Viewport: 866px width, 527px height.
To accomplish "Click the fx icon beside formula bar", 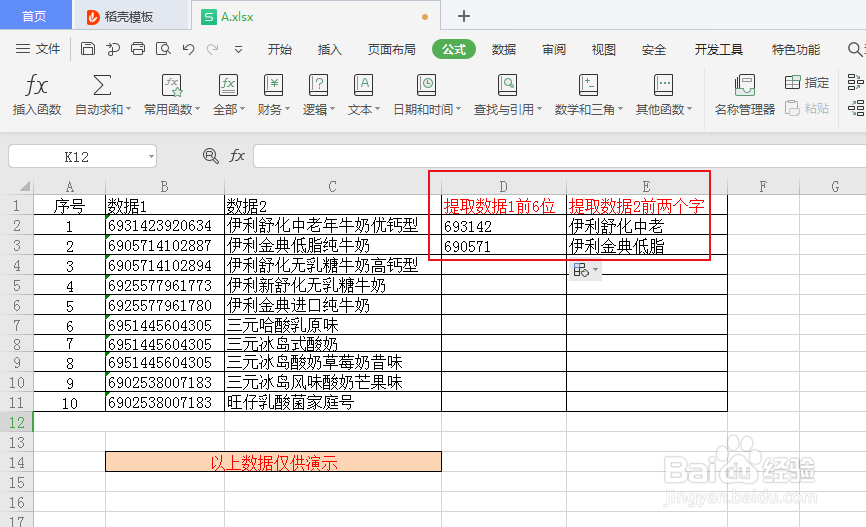I will click(x=237, y=156).
